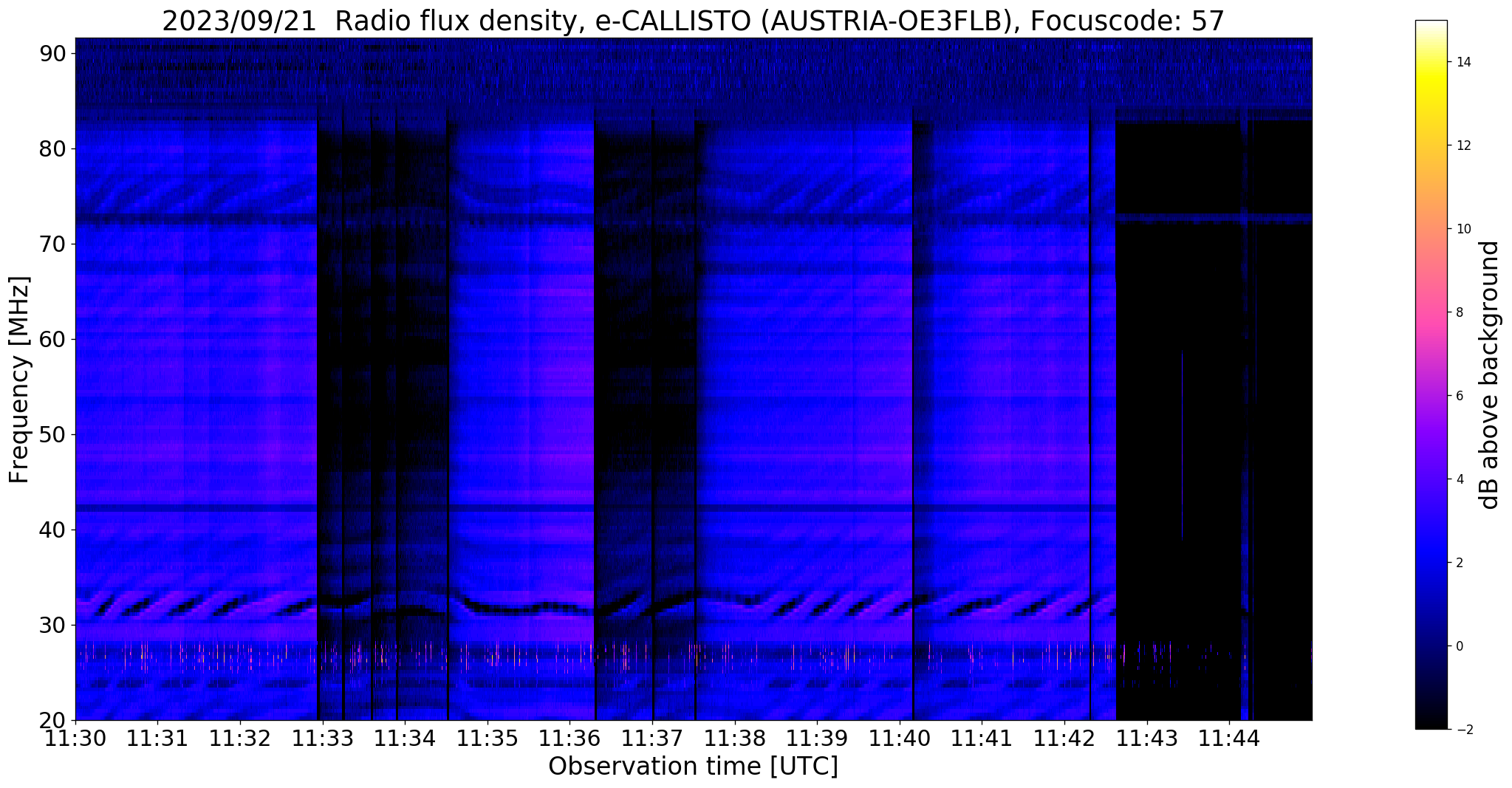Screen dimensions: 1512x788
Task: Click the 11:35 time tick label
Action: pos(488,738)
